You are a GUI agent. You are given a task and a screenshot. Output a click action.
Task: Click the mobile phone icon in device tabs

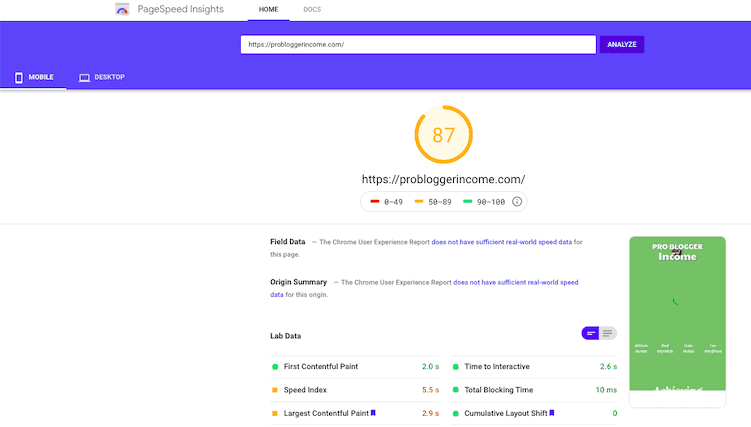click(19, 77)
